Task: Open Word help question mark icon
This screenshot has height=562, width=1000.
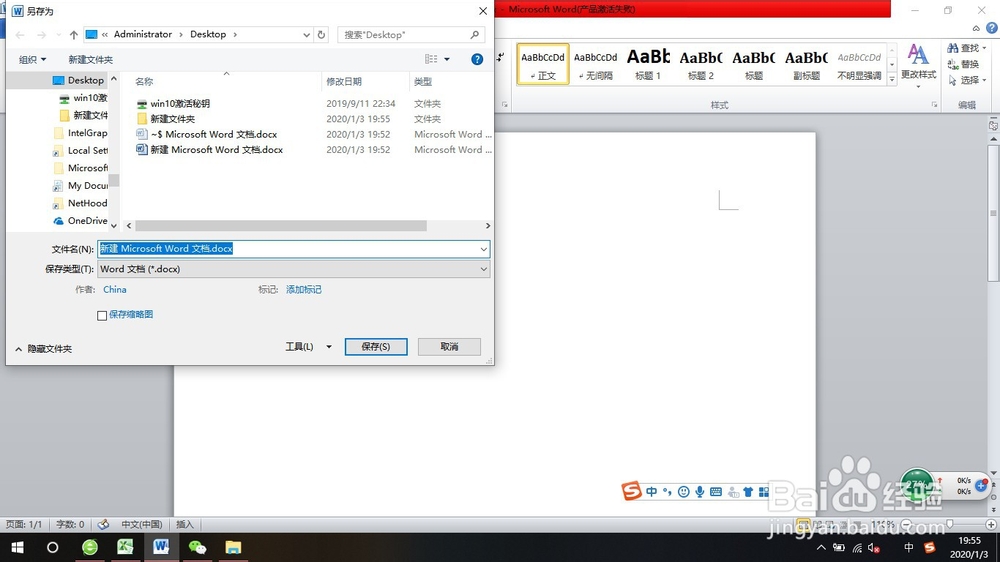Action: [x=992, y=28]
